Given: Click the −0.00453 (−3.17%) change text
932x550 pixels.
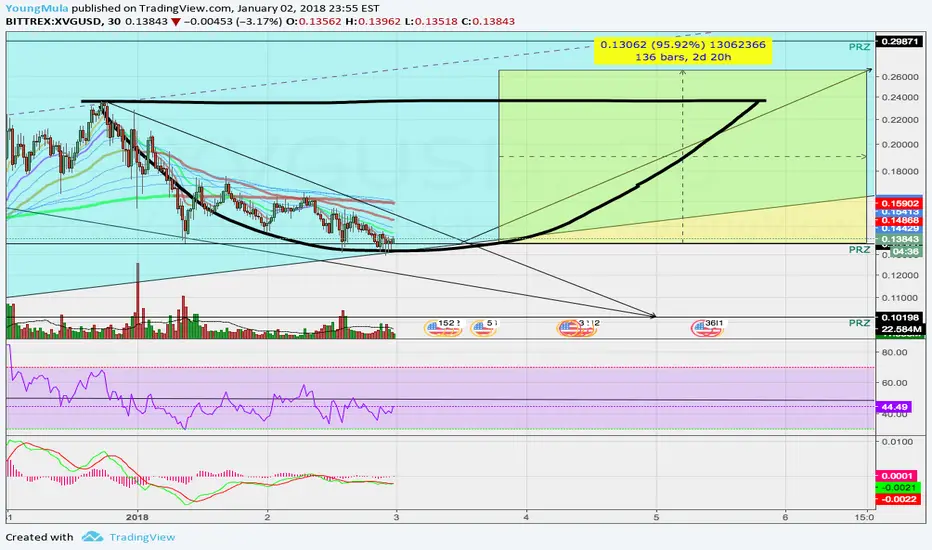Looking at the screenshot, I should pyautogui.click(x=232, y=21).
